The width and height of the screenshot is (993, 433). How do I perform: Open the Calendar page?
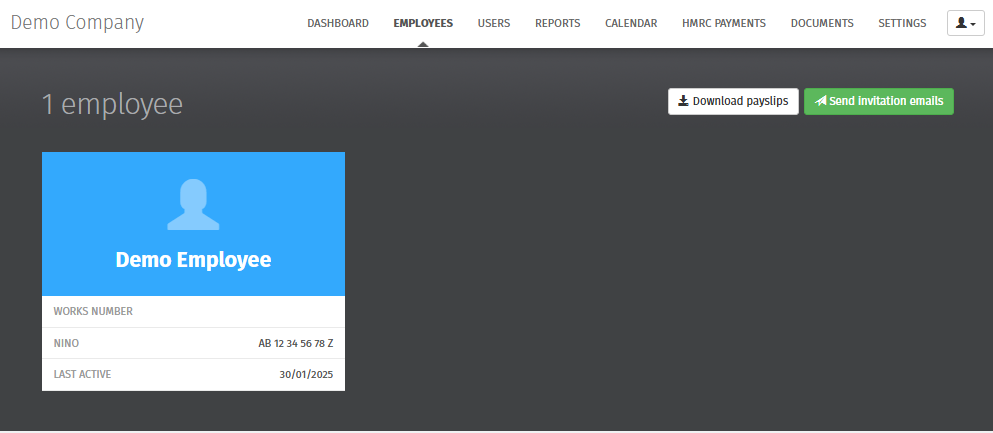[x=631, y=23]
